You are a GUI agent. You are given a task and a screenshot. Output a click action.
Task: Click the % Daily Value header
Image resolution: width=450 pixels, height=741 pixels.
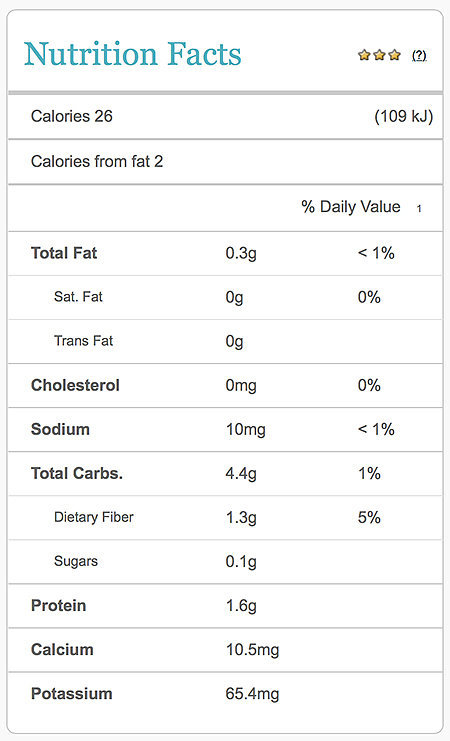coord(351,207)
